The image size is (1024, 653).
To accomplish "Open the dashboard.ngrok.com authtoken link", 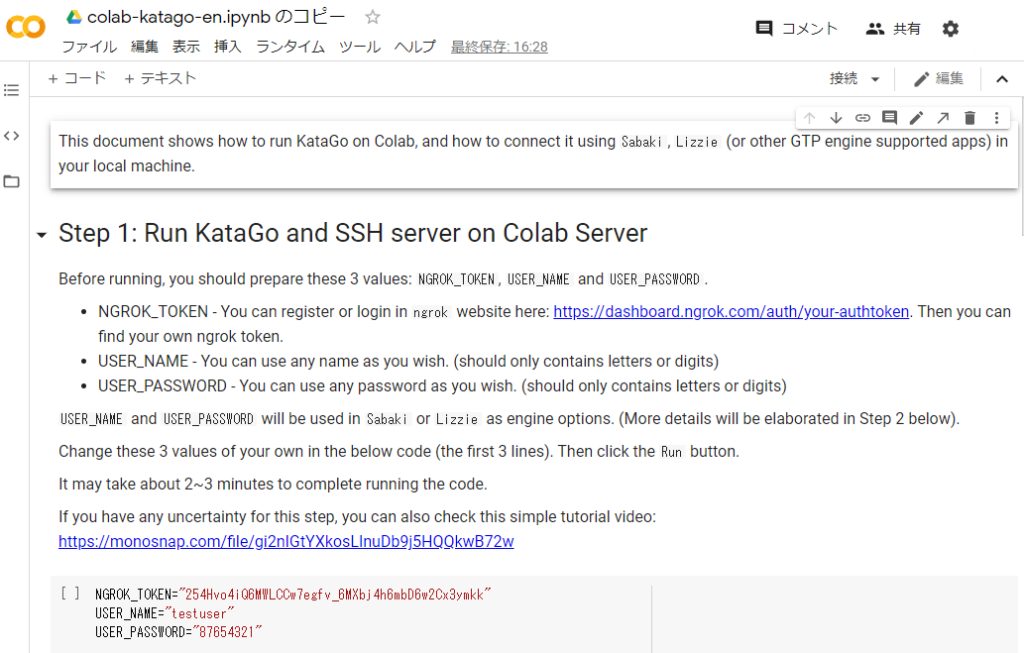I will 731,311.
